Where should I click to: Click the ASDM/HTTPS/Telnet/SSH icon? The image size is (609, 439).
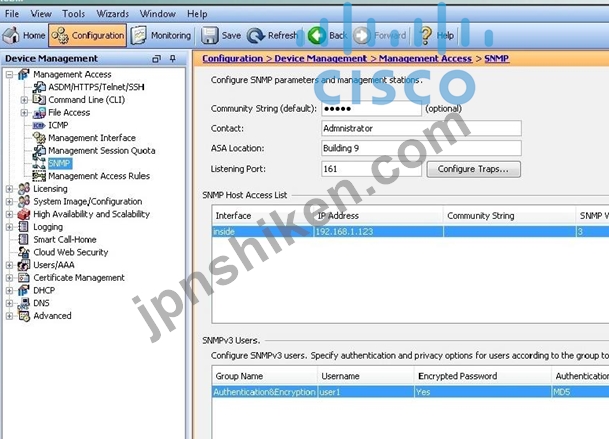39,87
